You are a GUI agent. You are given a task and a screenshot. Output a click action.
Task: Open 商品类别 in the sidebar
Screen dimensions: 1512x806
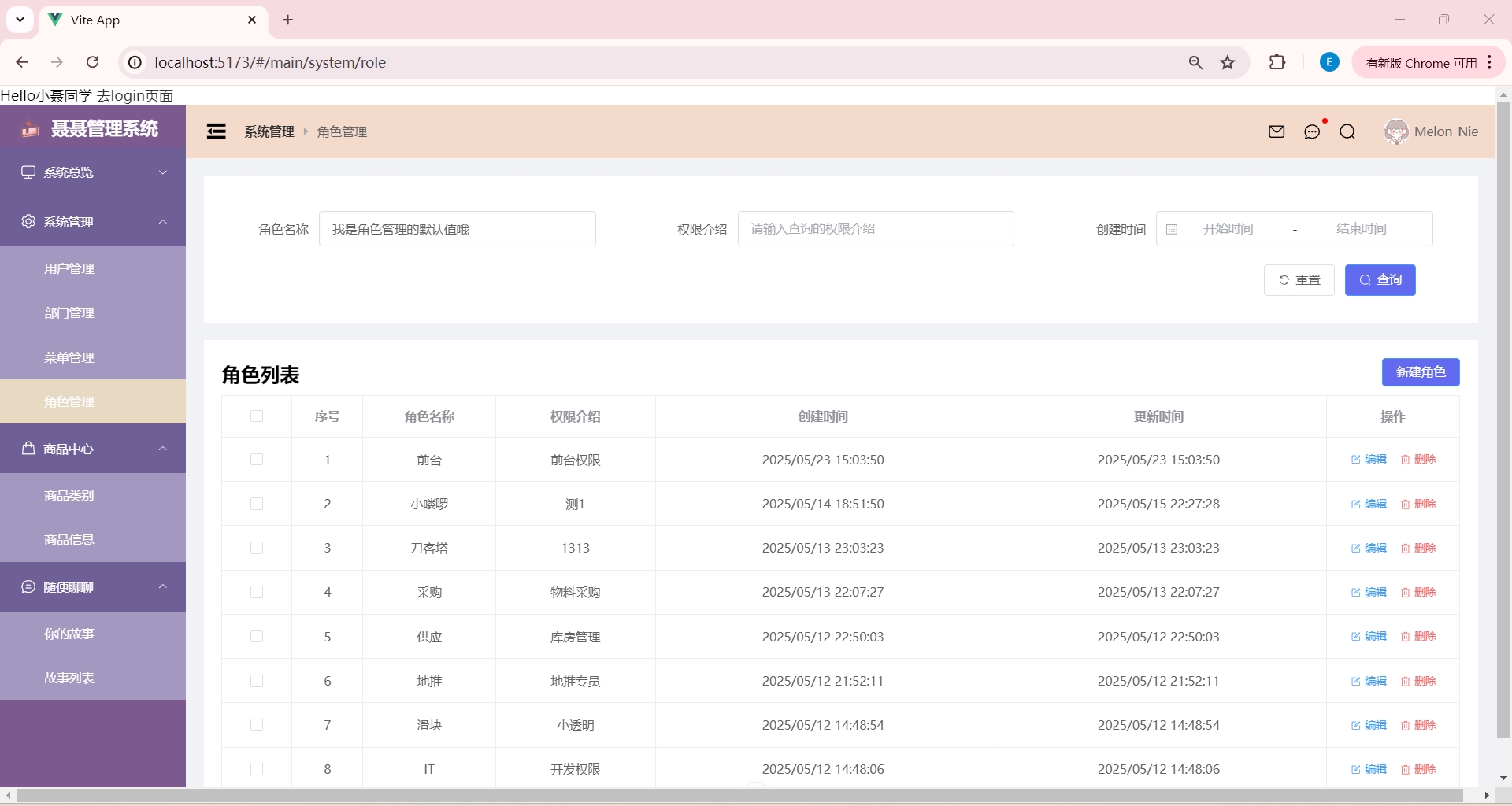(93, 495)
